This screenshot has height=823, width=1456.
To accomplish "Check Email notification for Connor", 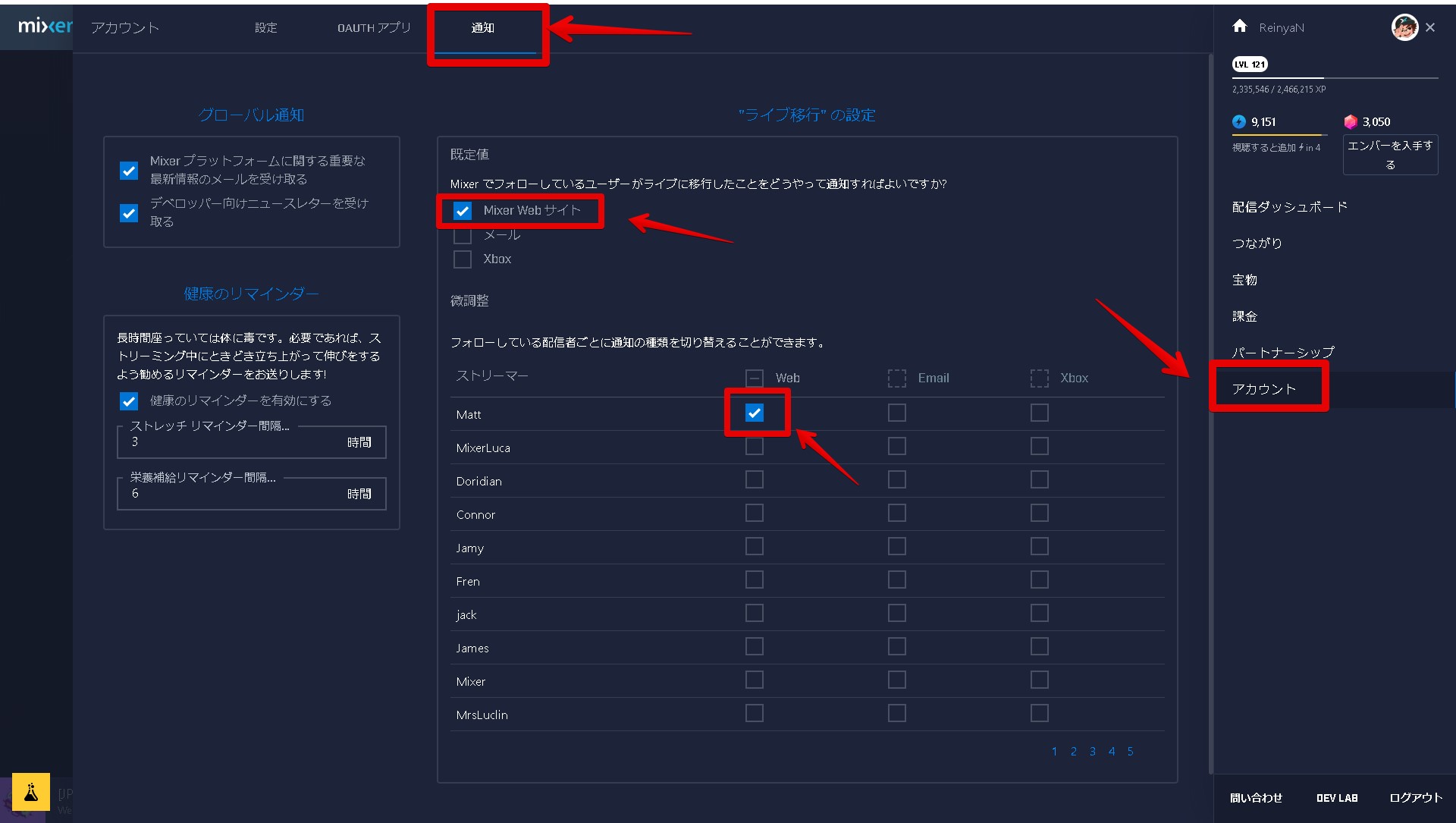I will [897, 513].
